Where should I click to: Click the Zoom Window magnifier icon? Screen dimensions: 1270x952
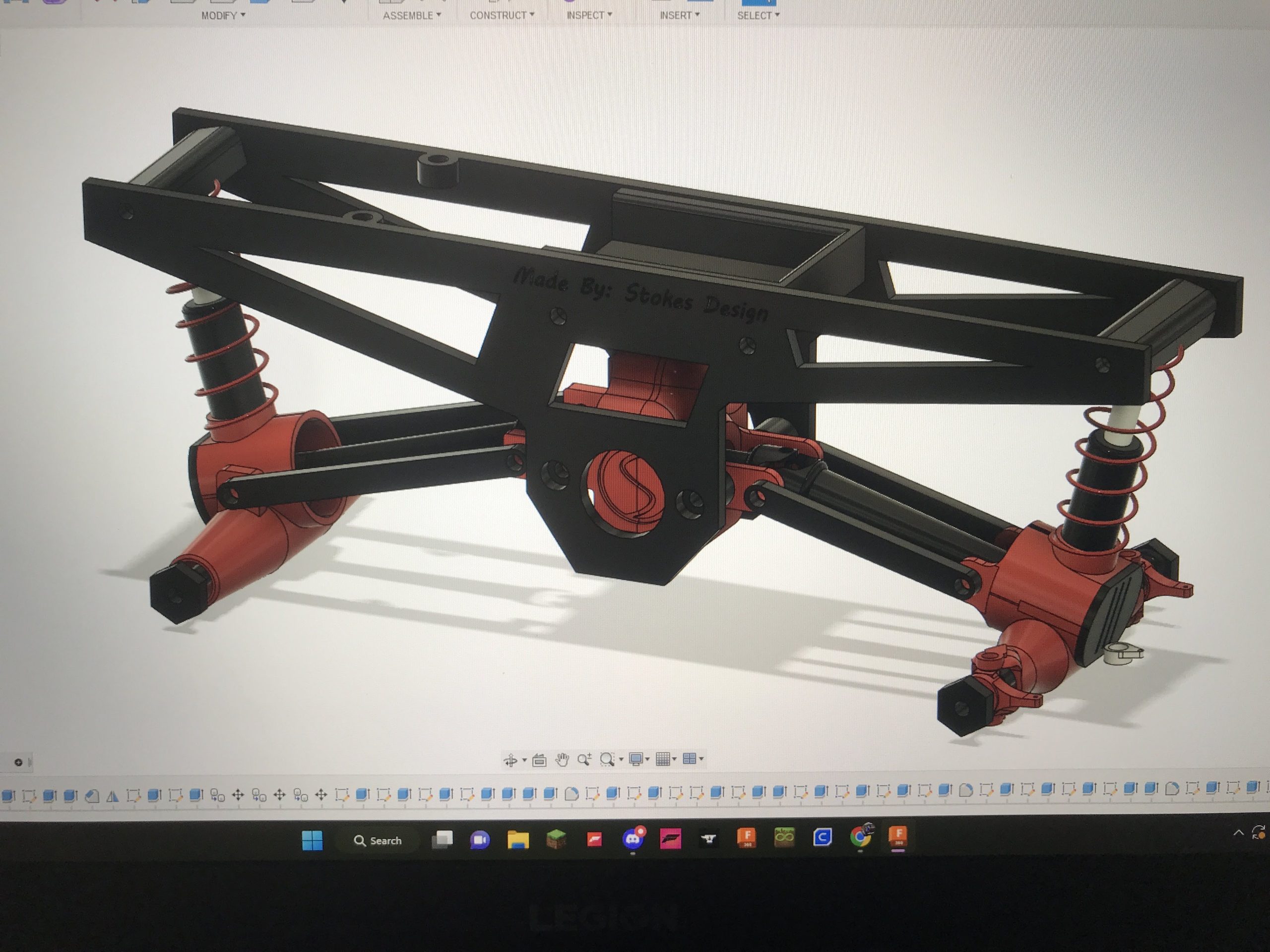tap(606, 759)
